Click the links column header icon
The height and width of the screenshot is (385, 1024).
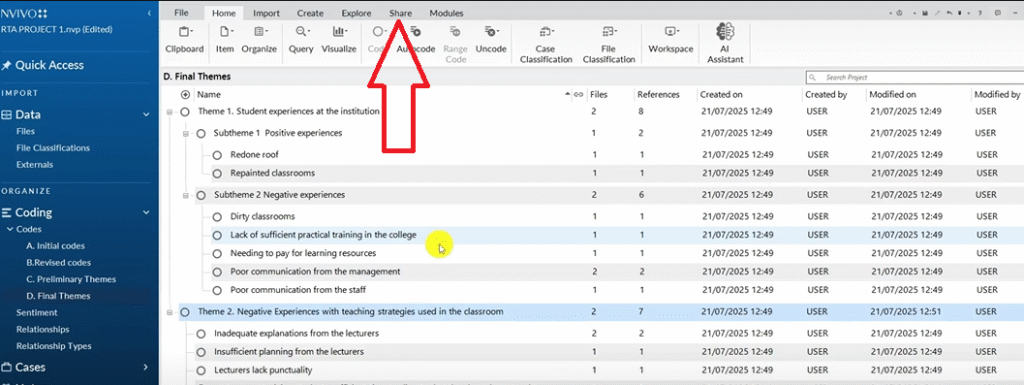578,95
